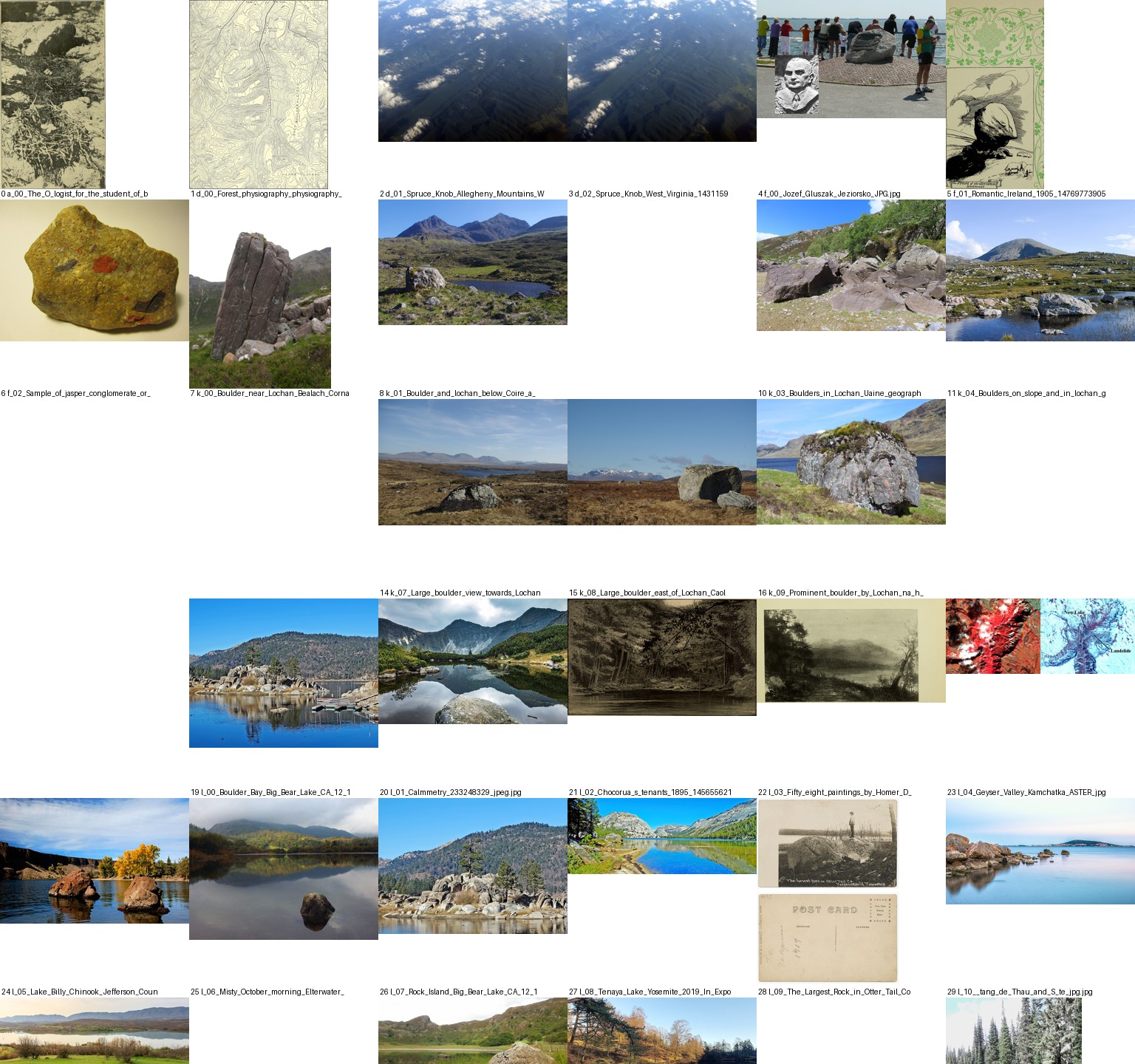The height and width of the screenshot is (1064, 1135).
Task: Click caption '5 f_01_Romantic_Ireland_1905_14769773905'
Action: click(x=1026, y=194)
